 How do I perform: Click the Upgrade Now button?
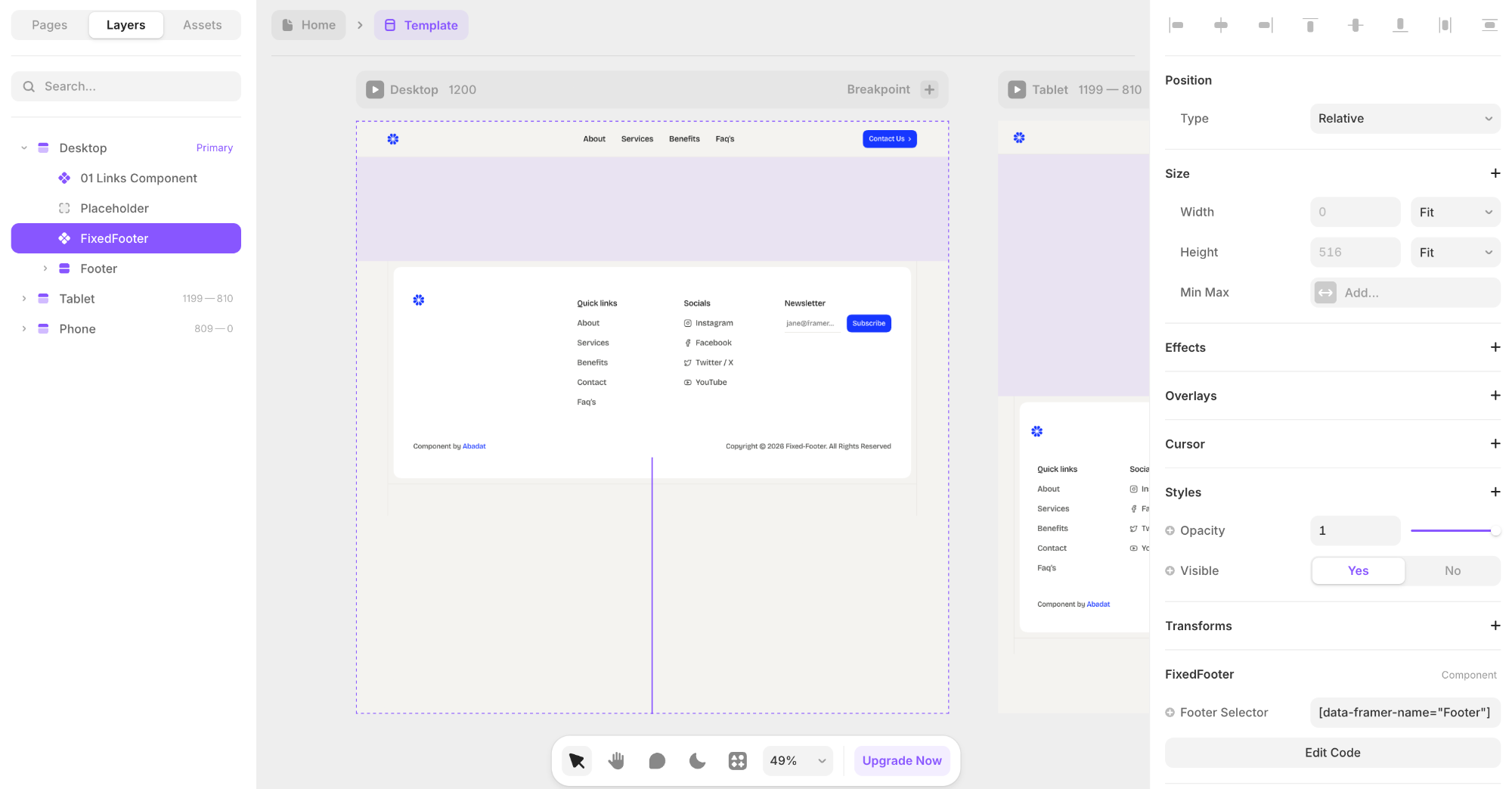tap(902, 760)
